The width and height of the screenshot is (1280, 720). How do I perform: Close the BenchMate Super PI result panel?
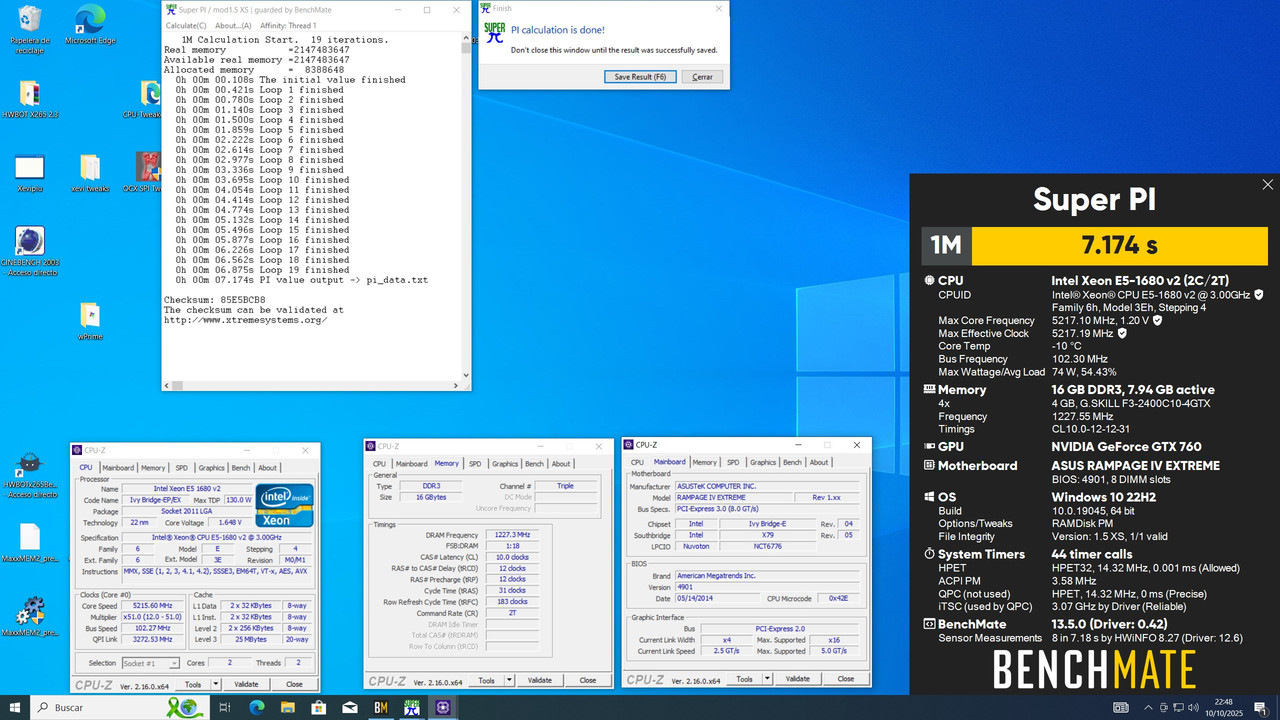pyautogui.click(x=1267, y=185)
